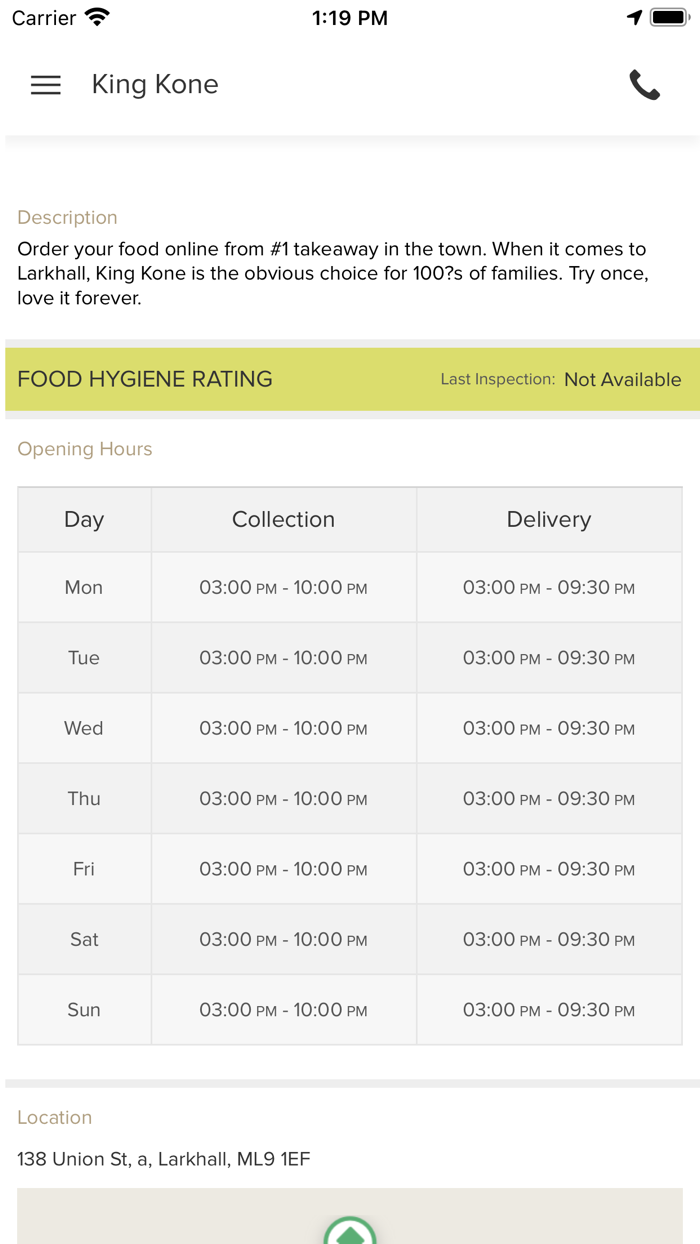Tap the Not Available inspection text
The height and width of the screenshot is (1244, 700).
[x=622, y=380]
